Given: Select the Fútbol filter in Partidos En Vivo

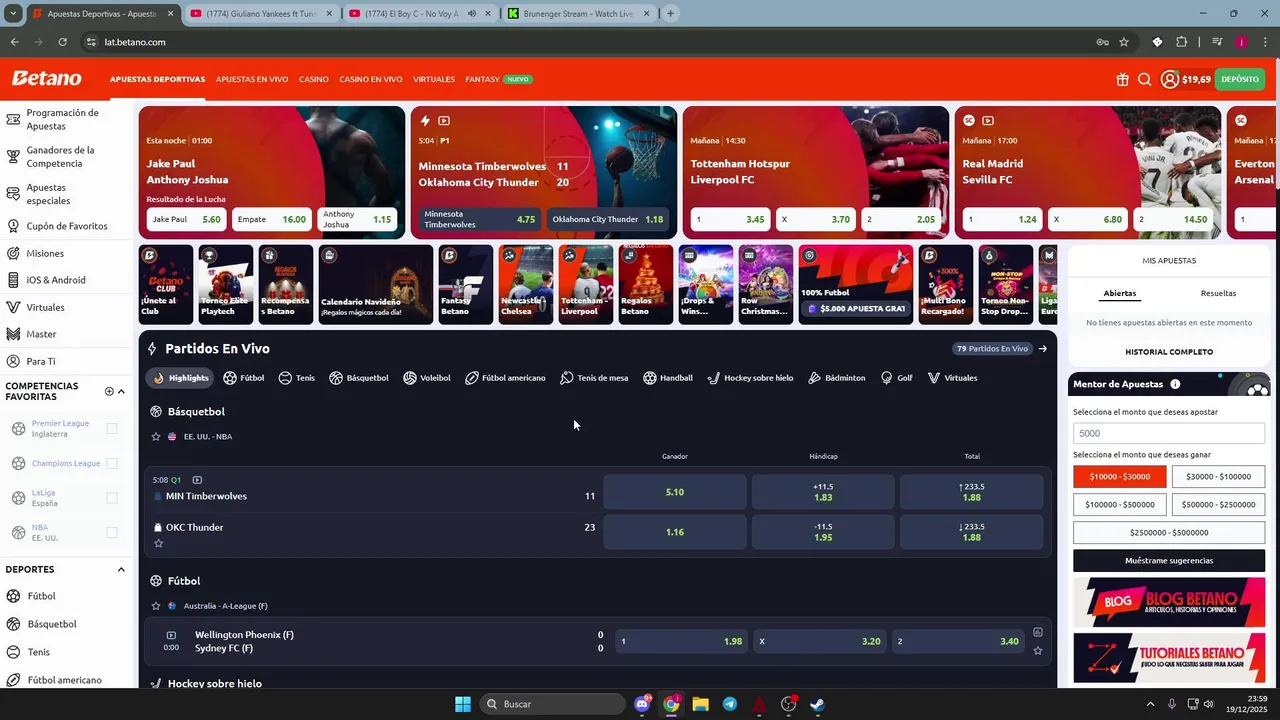Looking at the screenshot, I should 244,378.
